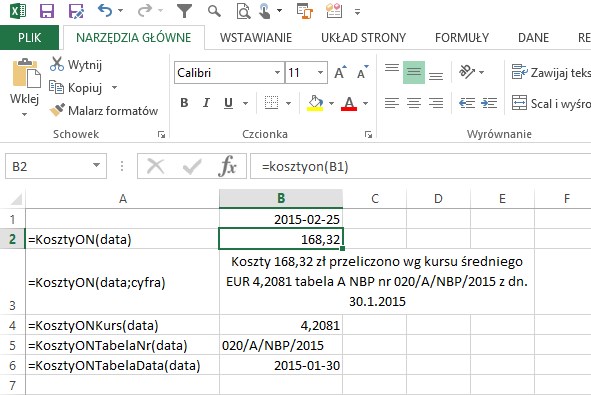Image resolution: width=591 pixels, height=395 pixels.
Task: Expand the Wklej paste options arrow
Action: pyautogui.click(x=24, y=114)
